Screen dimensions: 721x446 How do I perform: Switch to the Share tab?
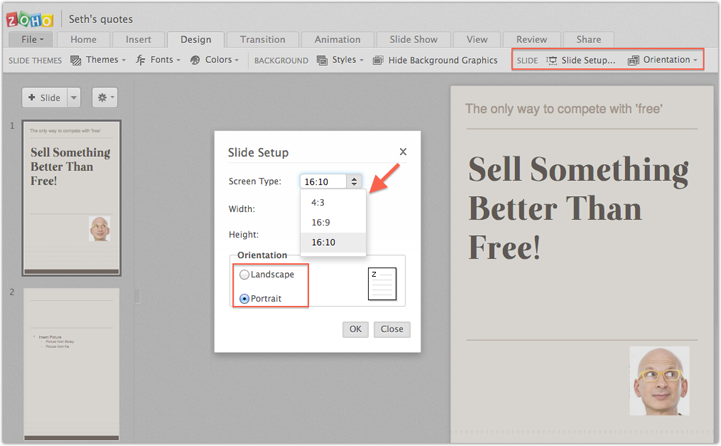tap(589, 40)
